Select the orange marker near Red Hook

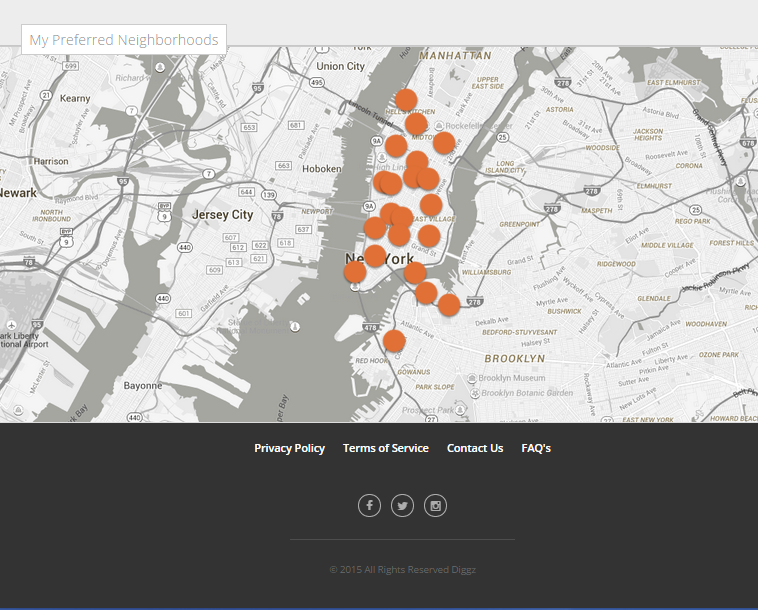point(394,341)
